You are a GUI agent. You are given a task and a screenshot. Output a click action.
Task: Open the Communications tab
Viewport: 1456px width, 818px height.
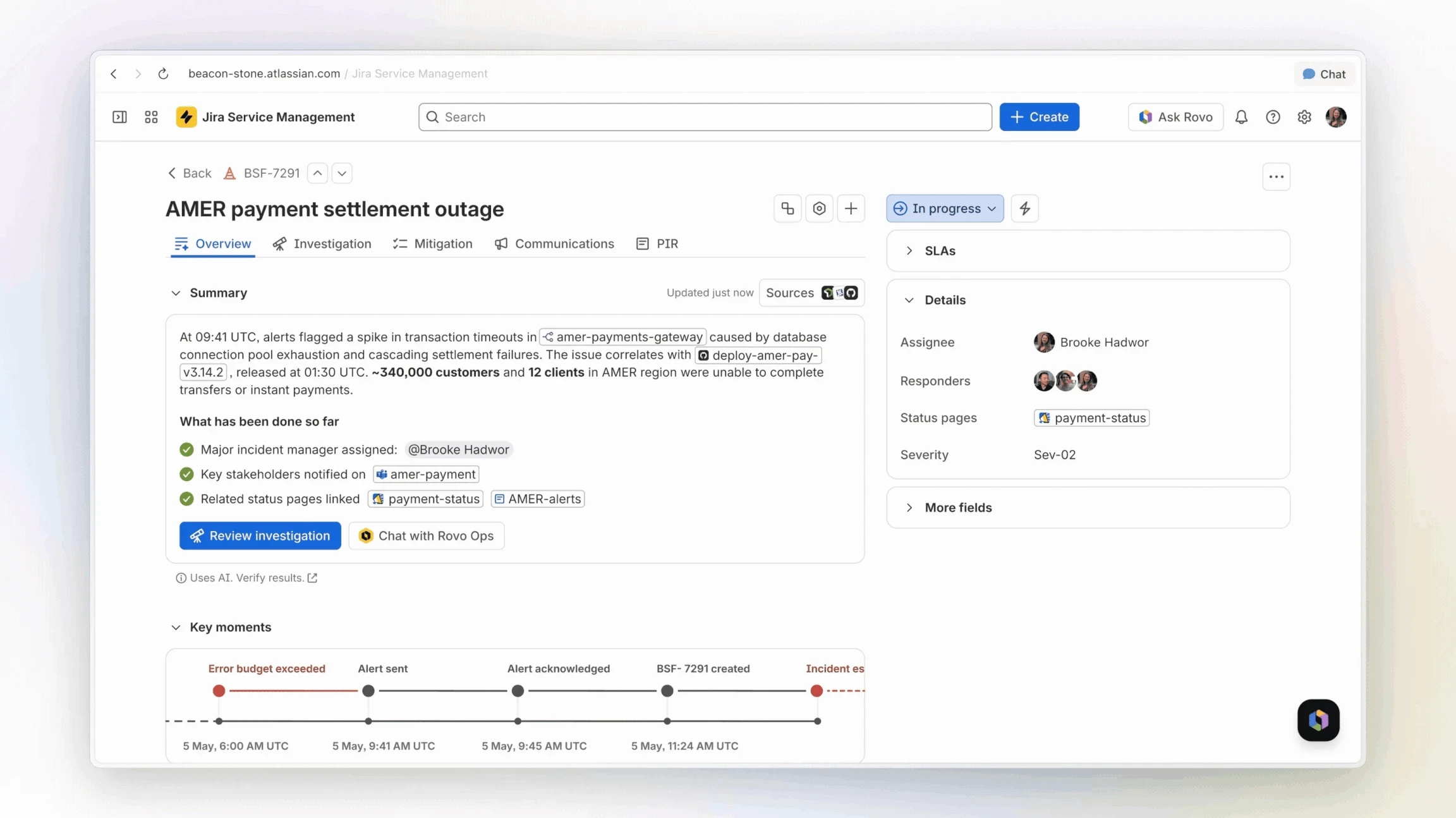click(554, 244)
